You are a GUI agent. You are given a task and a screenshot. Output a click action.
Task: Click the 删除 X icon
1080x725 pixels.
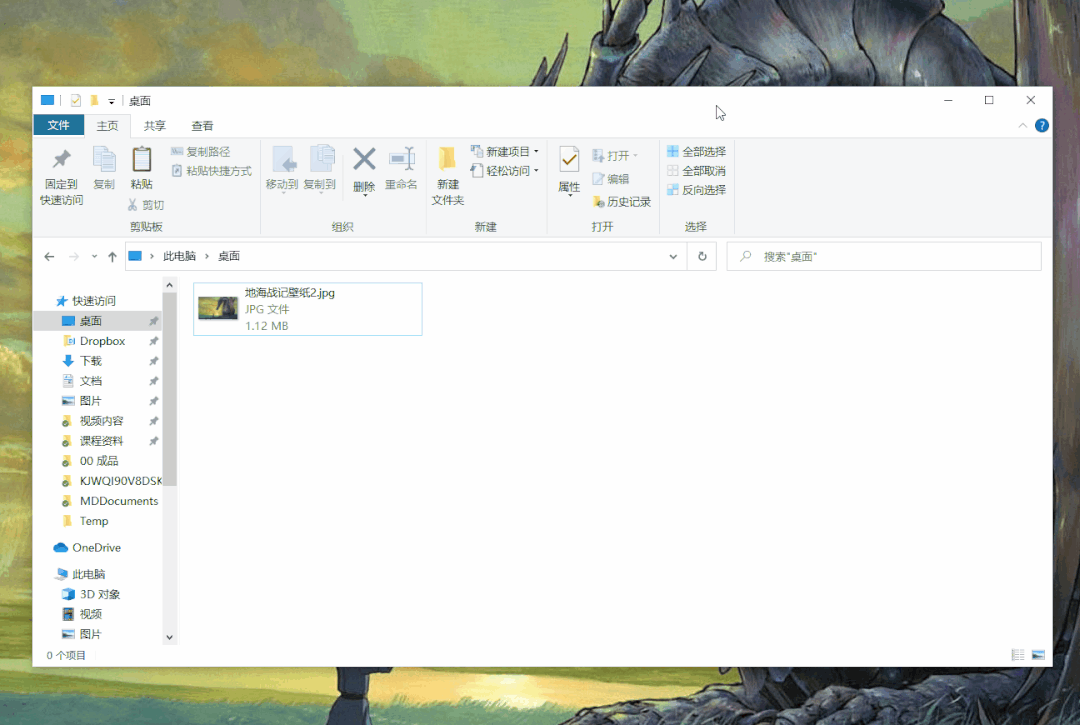tap(364, 160)
